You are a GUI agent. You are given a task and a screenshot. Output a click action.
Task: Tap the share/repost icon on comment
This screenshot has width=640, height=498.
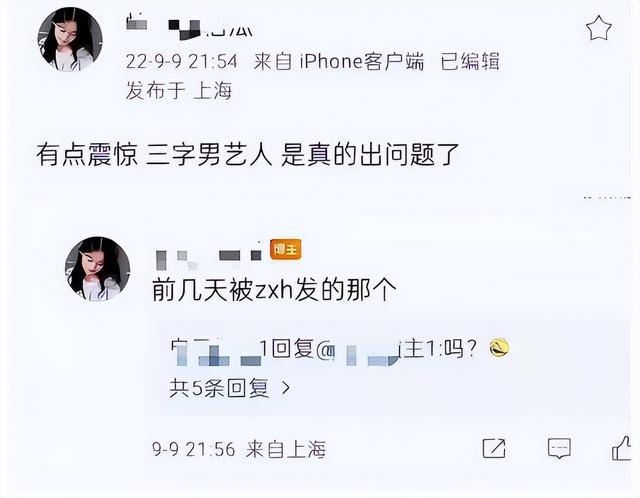494,449
